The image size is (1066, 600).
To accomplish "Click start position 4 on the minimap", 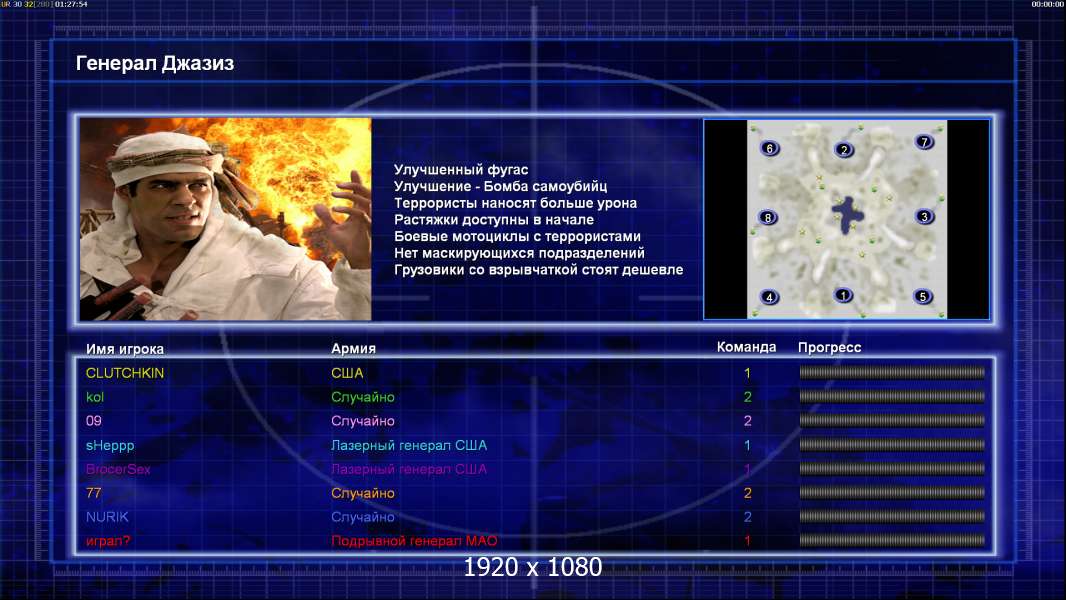I will click(x=769, y=297).
